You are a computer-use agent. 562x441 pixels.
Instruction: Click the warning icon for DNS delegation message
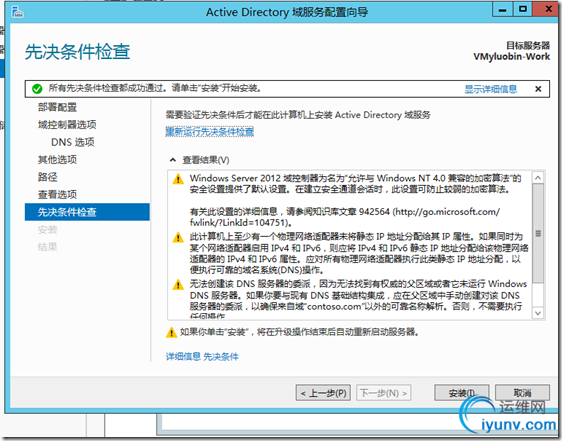tap(178, 285)
